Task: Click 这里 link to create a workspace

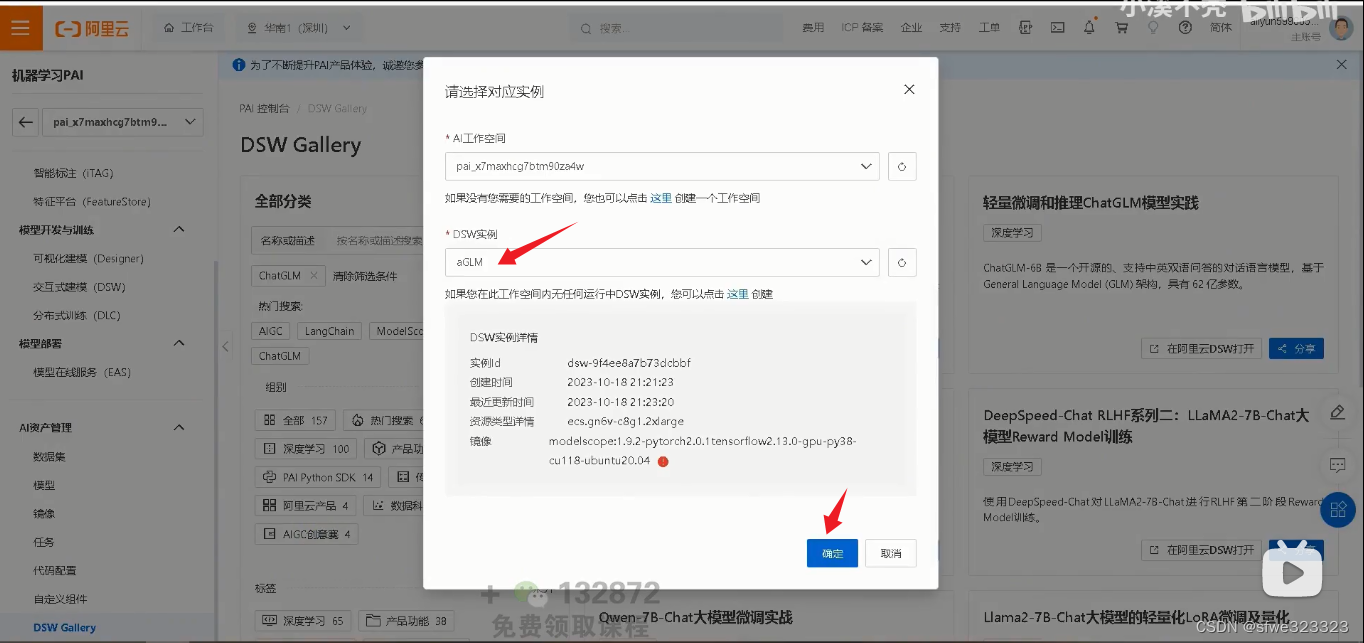Action: [661, 198]
